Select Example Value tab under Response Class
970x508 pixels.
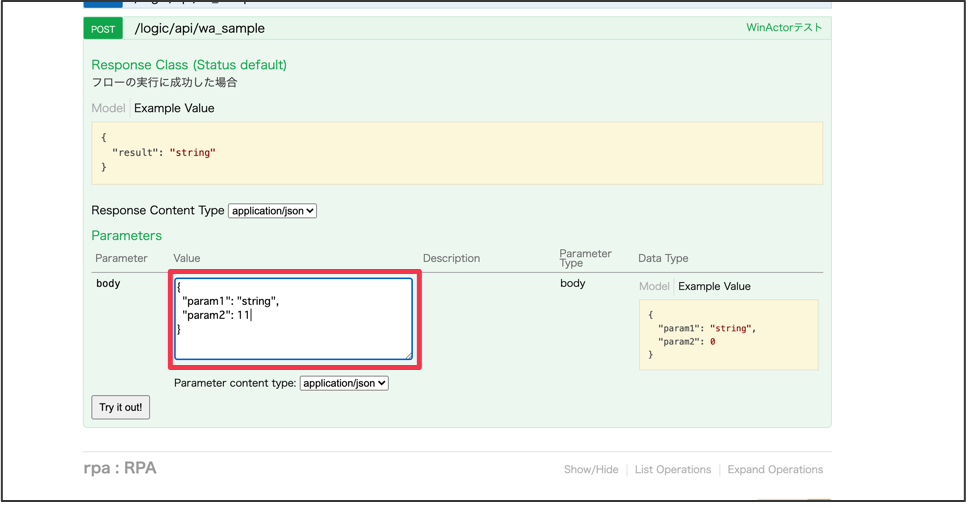(x=174, y=108)
